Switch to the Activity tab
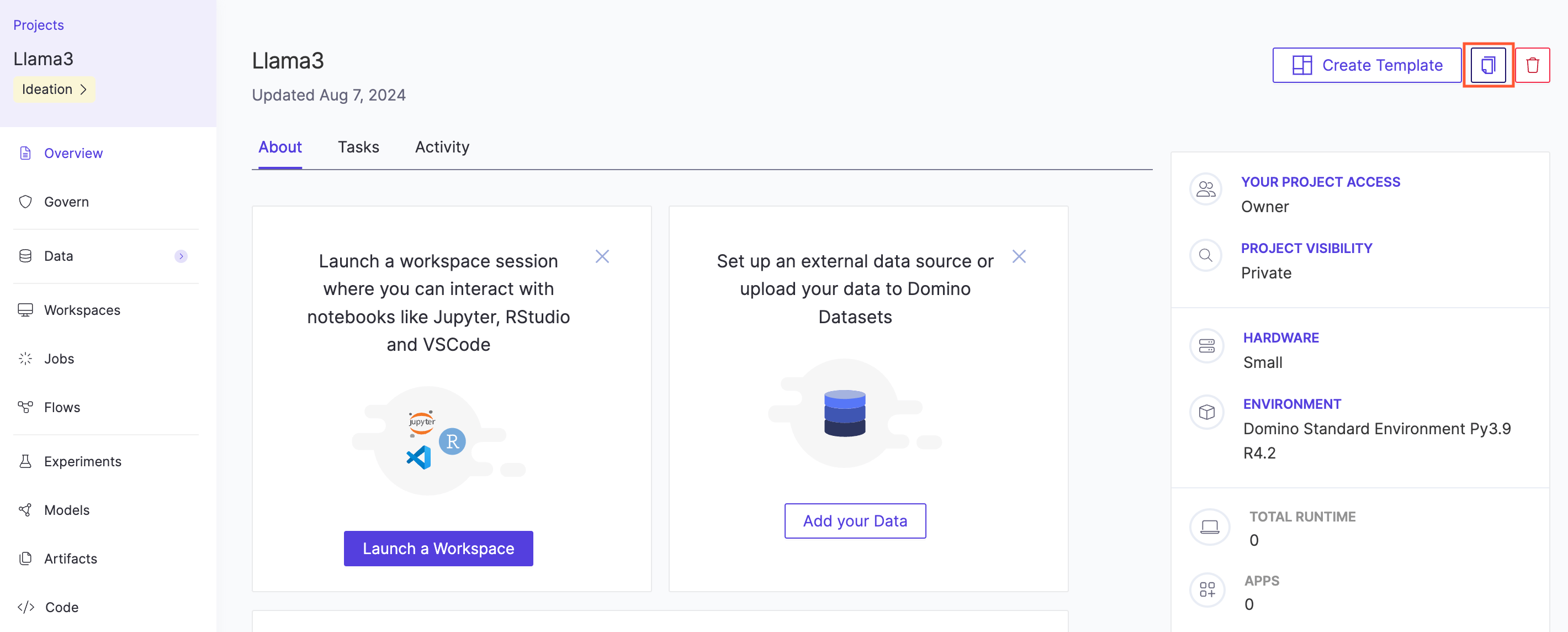Screen dimensions: 1568x632 click(x=442, y=148)
